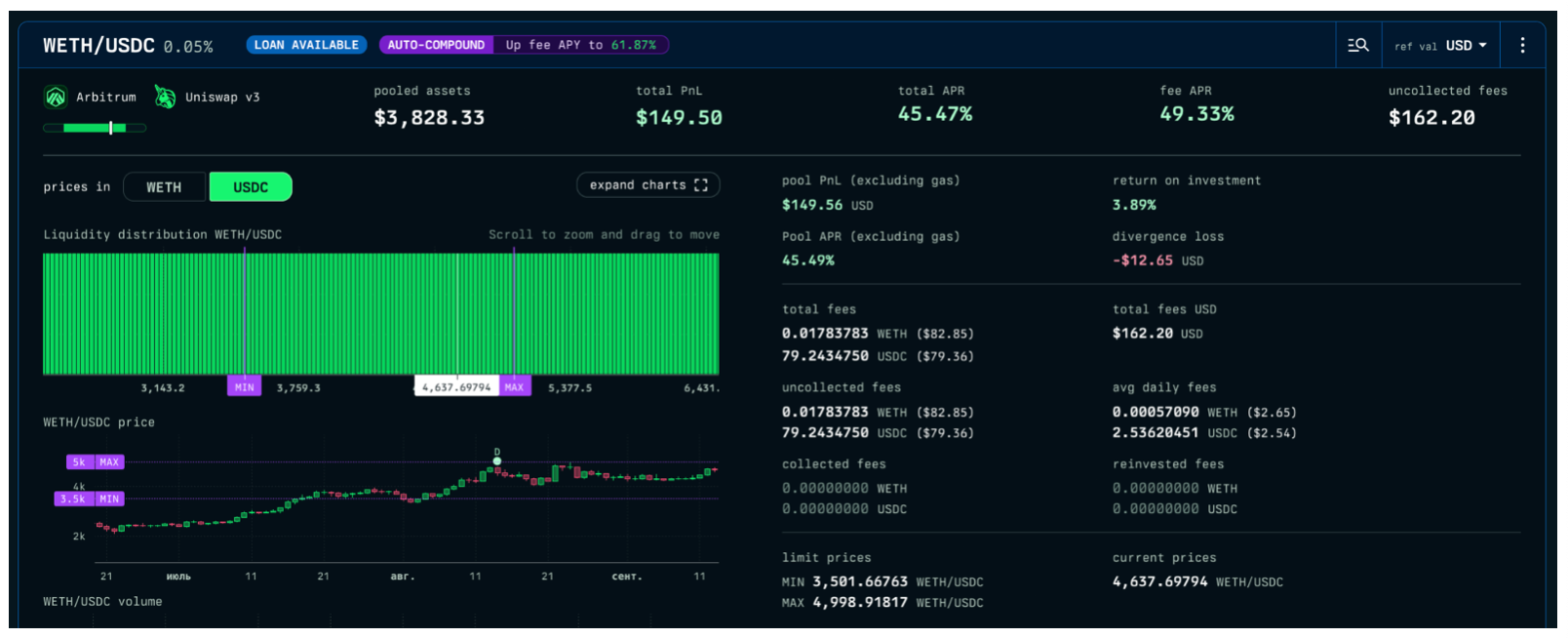1568x638 pixels.
Task: Switch prices to WETH
Action: tap(165, 187)
